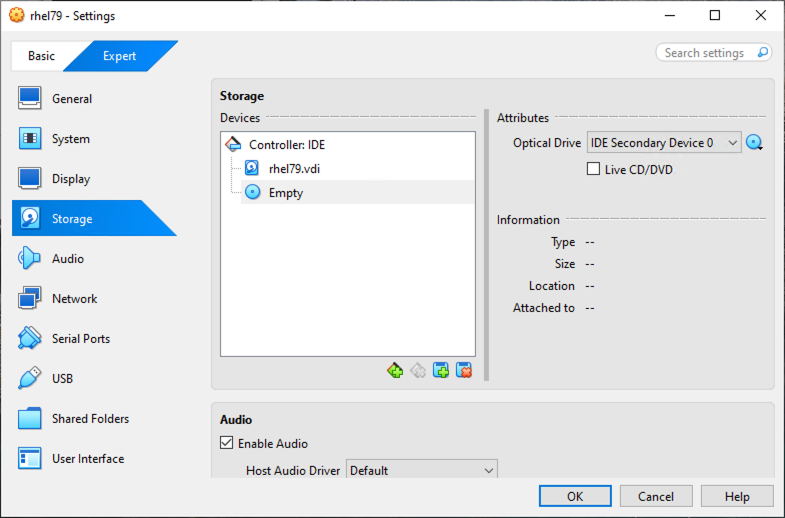The width and height of the screenshot is (785, 518).
Task: Click the Cancel button
Action: (656, 496)
